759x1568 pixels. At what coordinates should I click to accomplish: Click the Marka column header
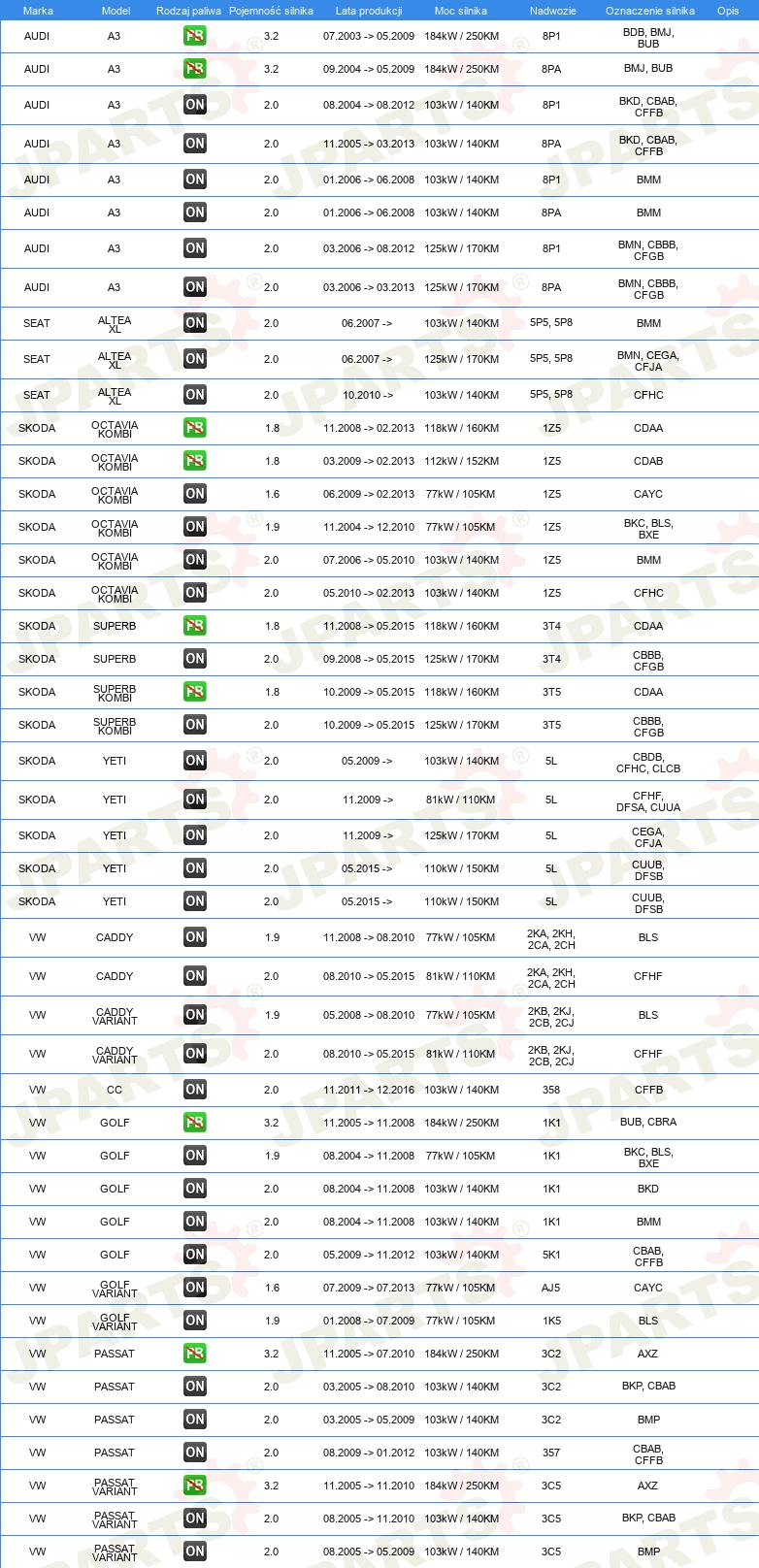click(x=38, y=11)
